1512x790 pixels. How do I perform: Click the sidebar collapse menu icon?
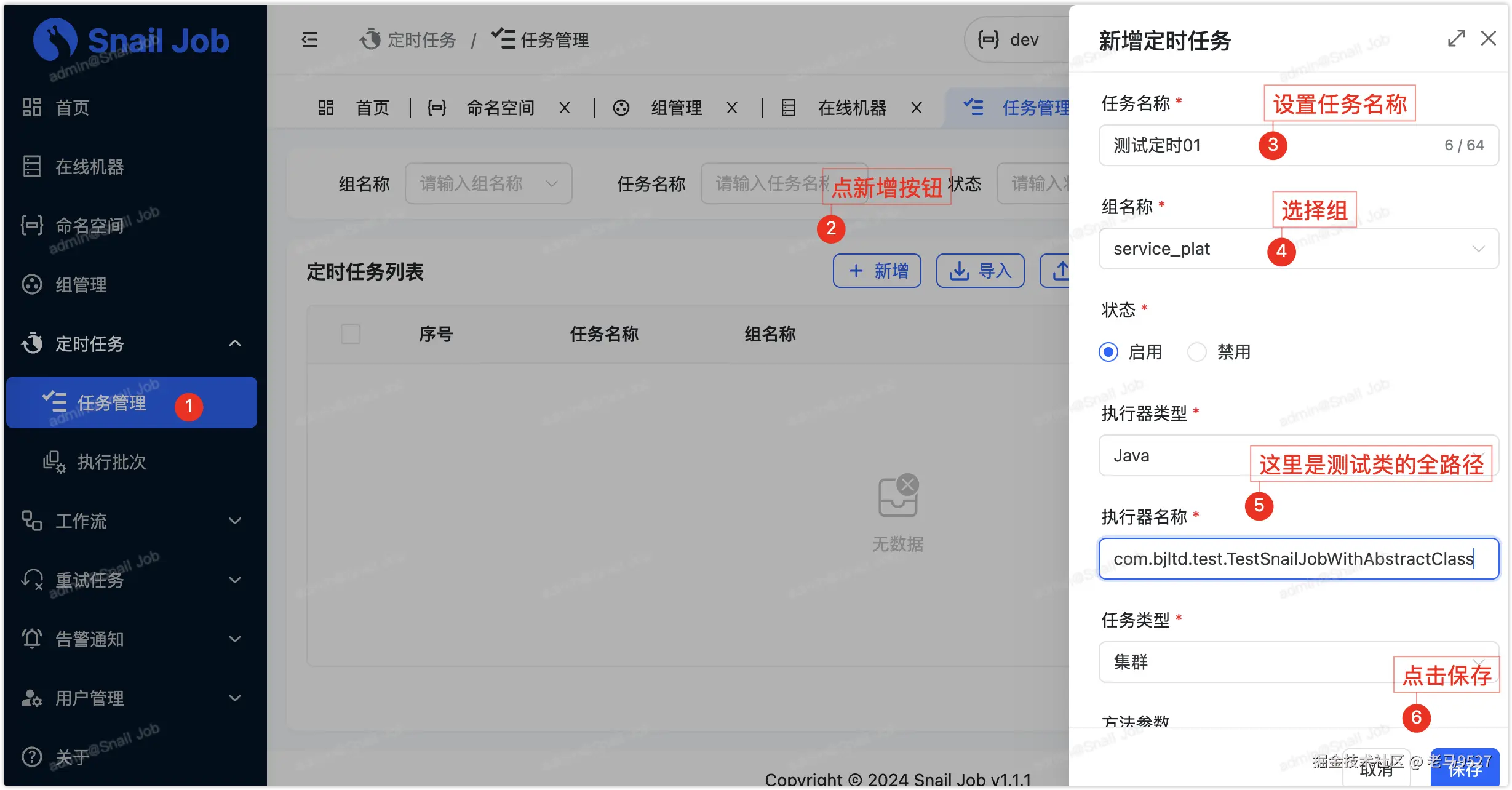(309, 40)
